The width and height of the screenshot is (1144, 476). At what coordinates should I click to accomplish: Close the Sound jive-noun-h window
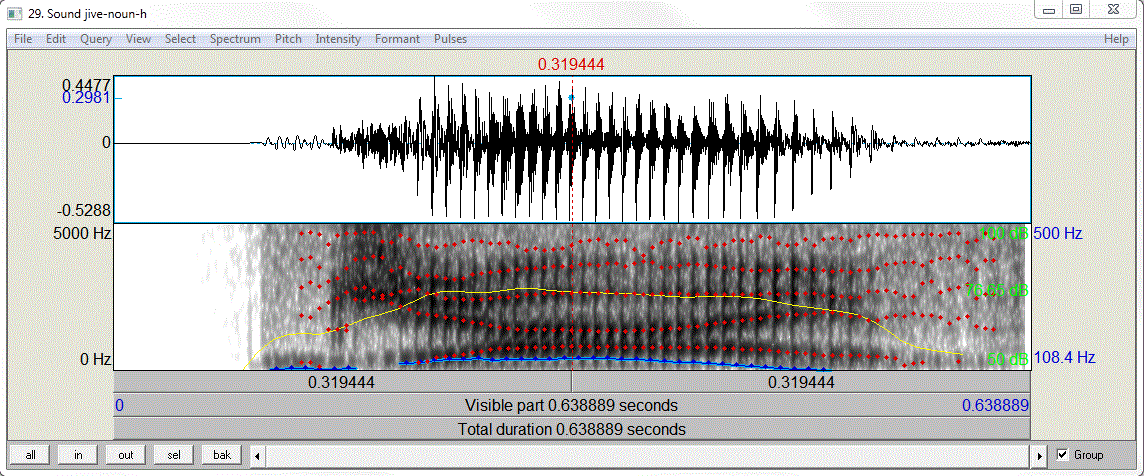pyautogui.click(x=1112, y=9)
